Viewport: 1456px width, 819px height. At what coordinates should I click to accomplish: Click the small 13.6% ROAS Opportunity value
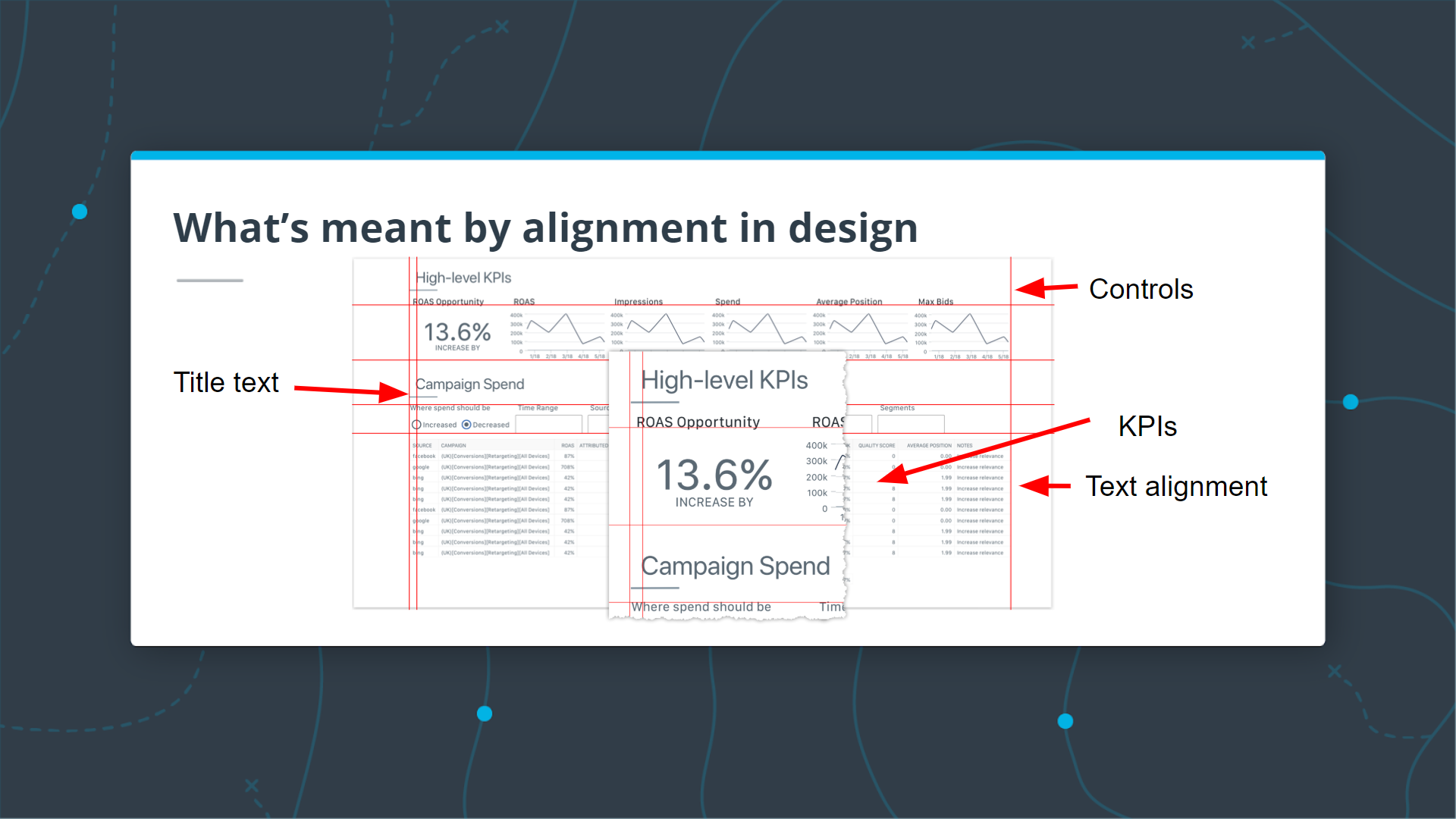click(x=457, y=332)
